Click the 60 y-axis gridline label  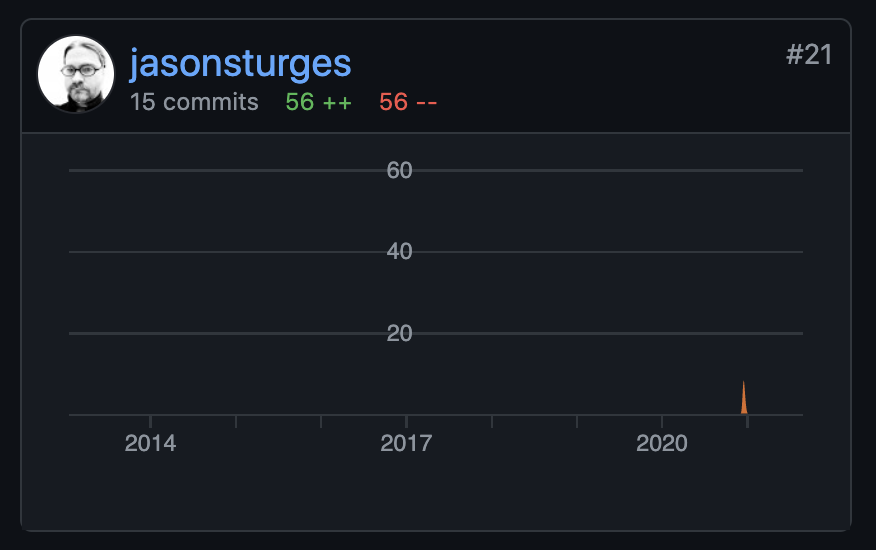click(399, 170)
